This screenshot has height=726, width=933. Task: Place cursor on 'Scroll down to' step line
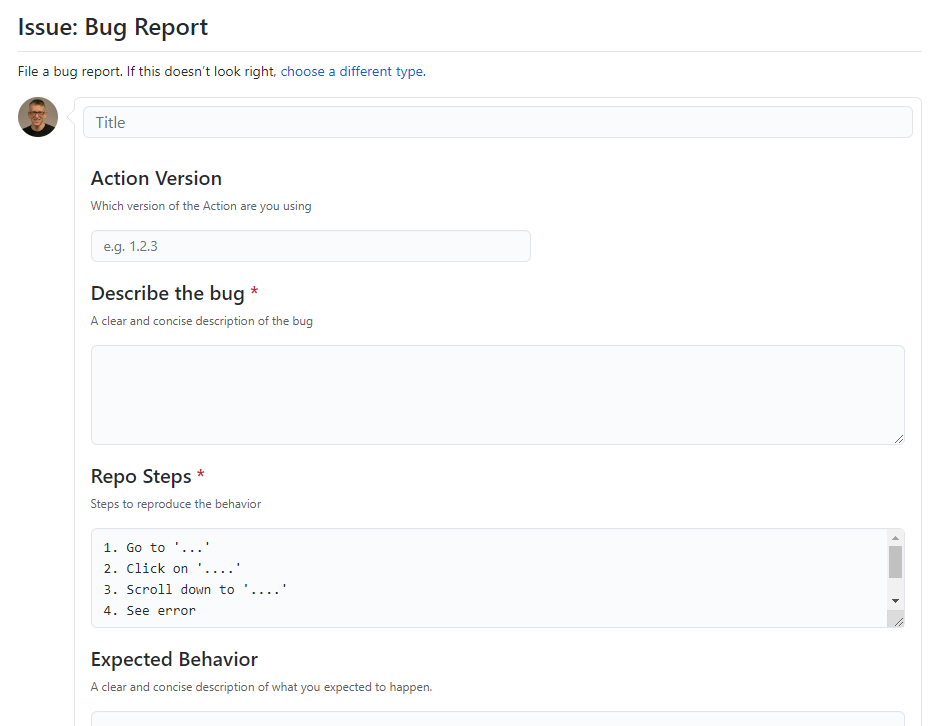click(x=195, y=590)
